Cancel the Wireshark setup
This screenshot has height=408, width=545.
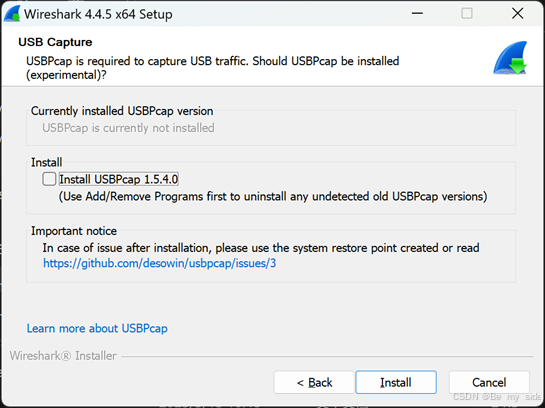click(x=489, y=382)
